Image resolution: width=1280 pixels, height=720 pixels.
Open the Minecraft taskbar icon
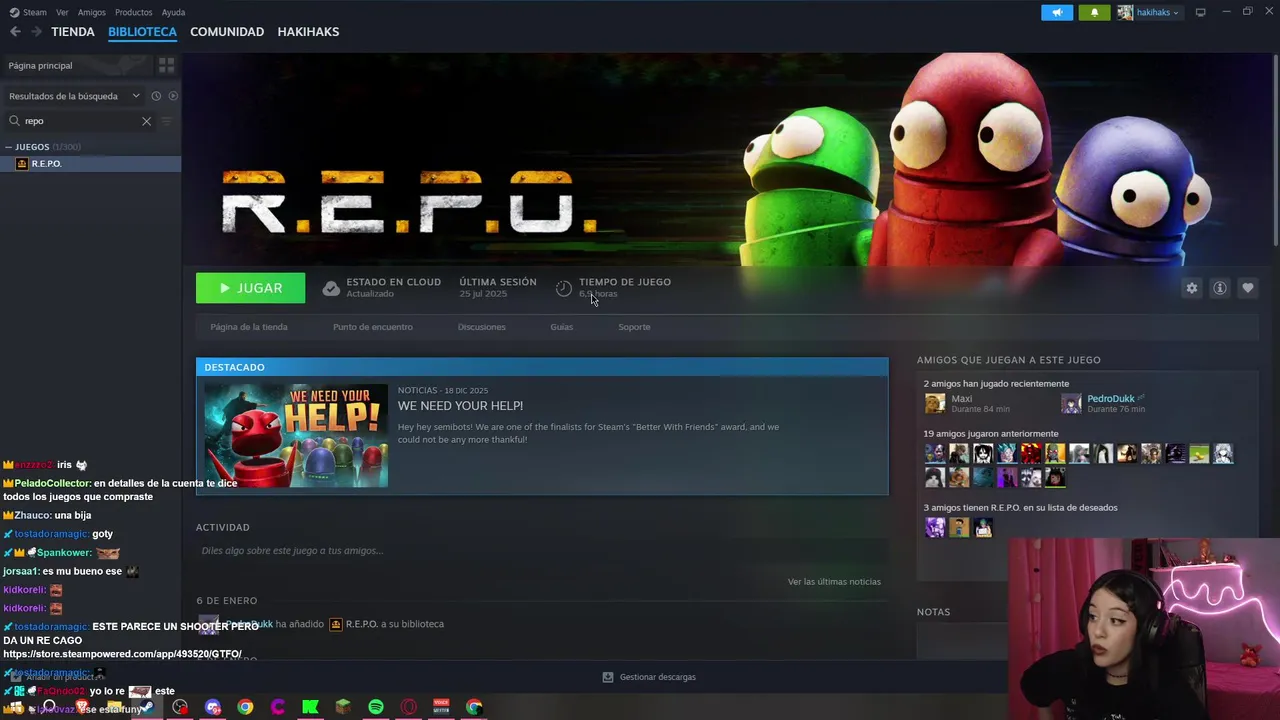[x=343, y=707]
